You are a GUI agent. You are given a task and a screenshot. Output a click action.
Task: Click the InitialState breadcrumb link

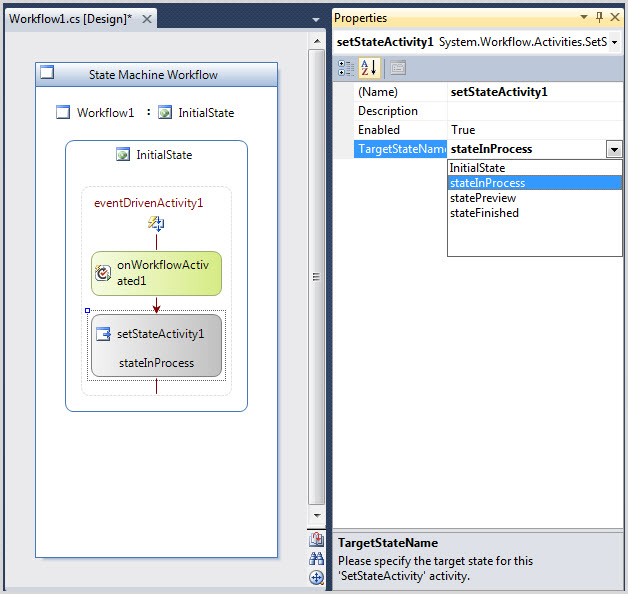(x=206, y=113)
